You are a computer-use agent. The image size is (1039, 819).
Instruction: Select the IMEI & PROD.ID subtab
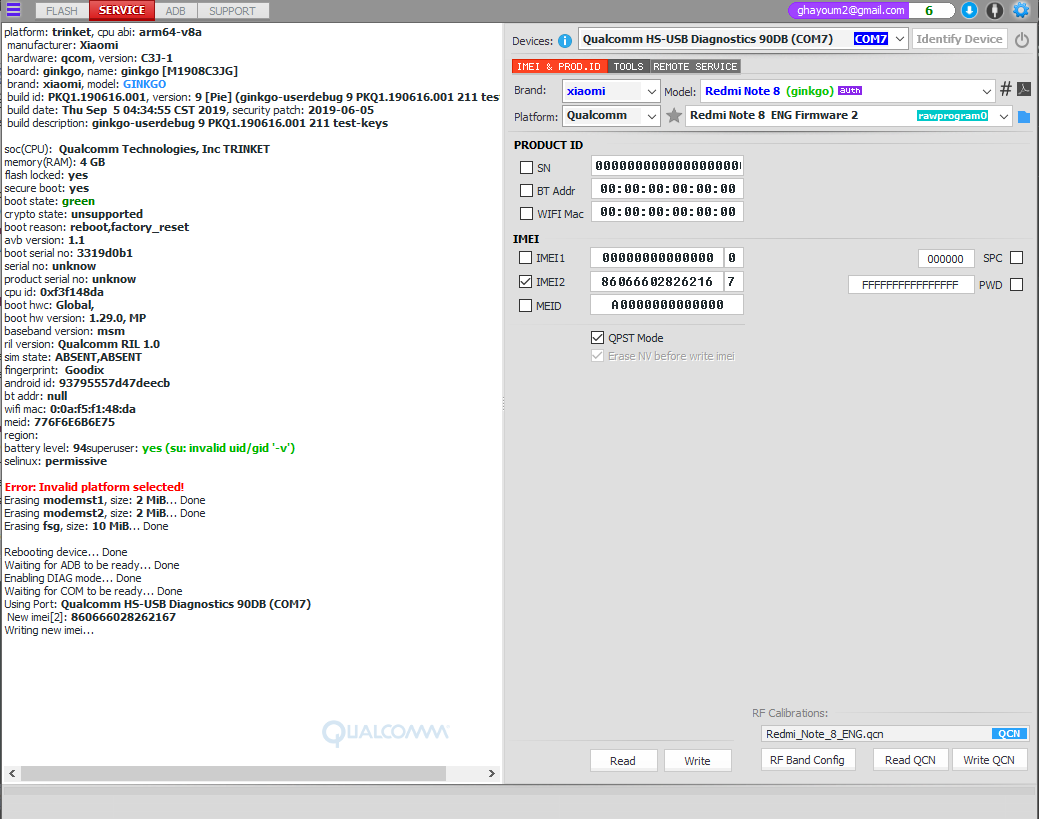[x=559, y=66]
